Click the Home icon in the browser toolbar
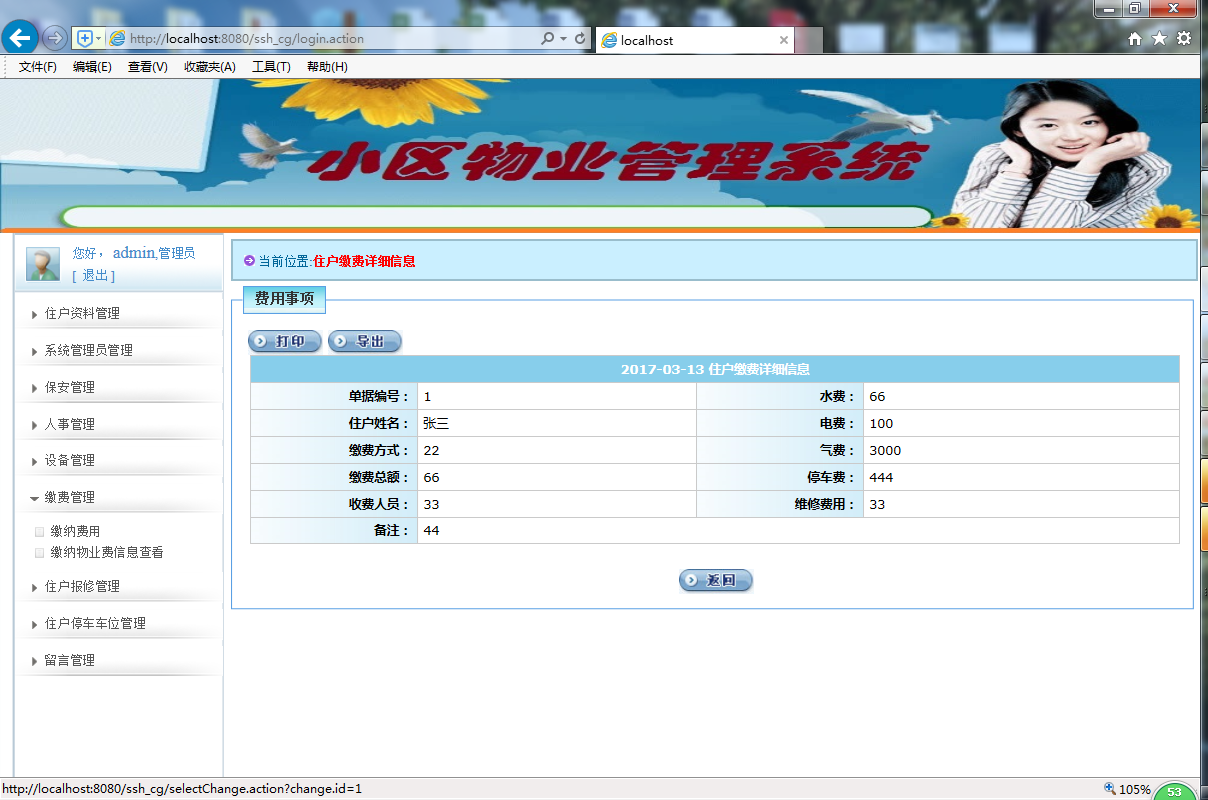The height and width of the screenshot is (800, 1208). point(1136,37)
